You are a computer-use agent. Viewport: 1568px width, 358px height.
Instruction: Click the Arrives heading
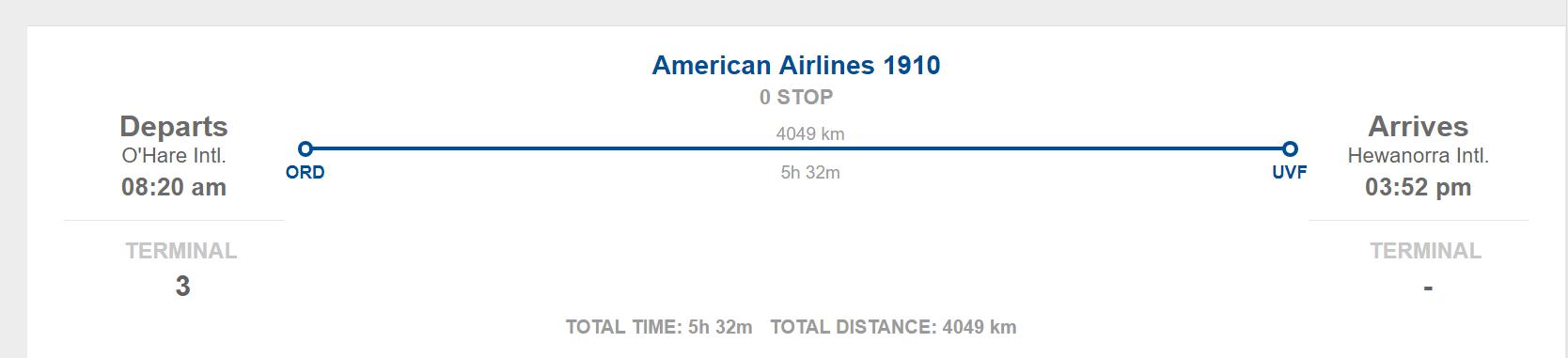1418,126
